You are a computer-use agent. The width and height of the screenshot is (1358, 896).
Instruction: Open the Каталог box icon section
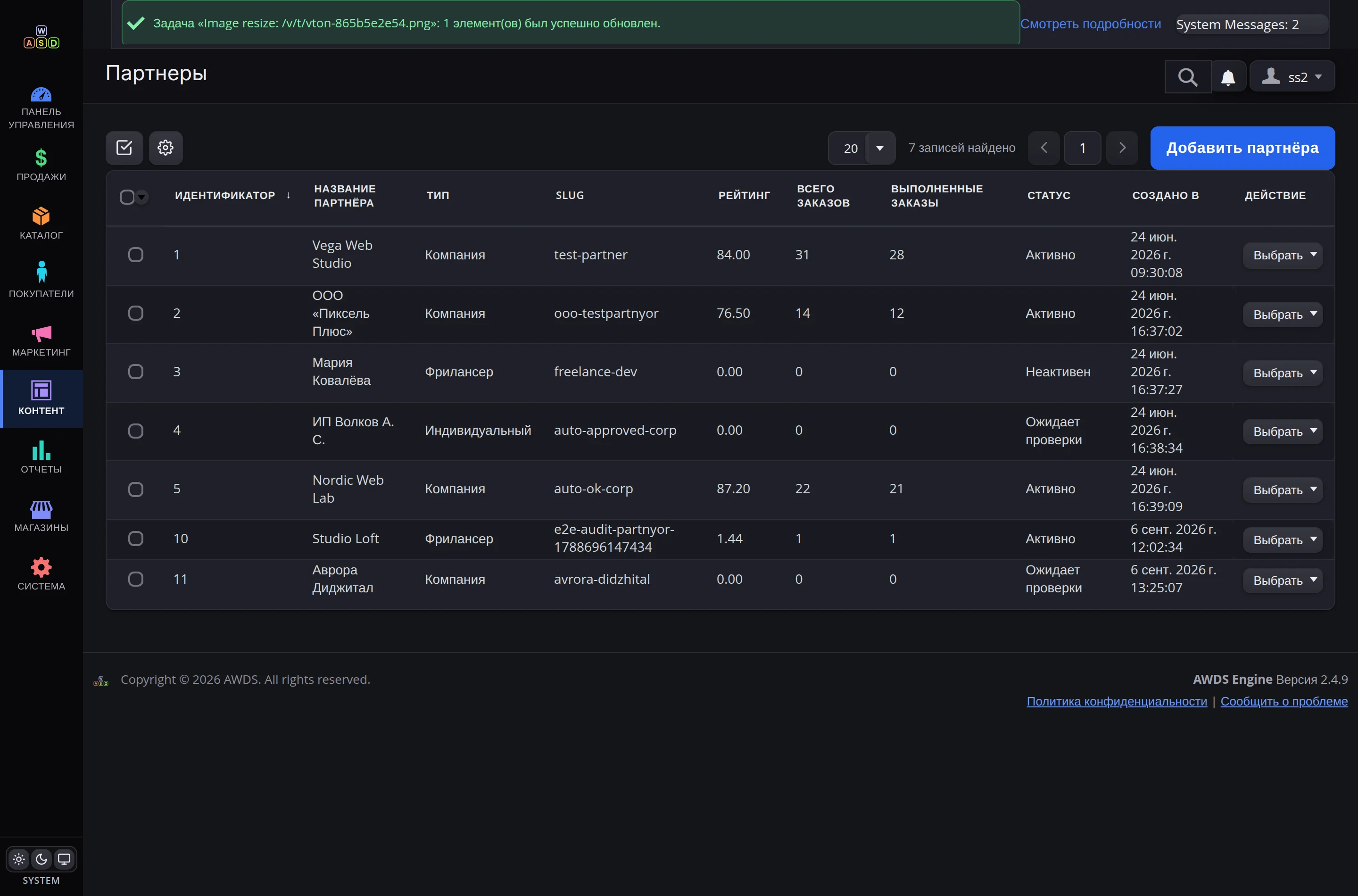click(41, 224)
